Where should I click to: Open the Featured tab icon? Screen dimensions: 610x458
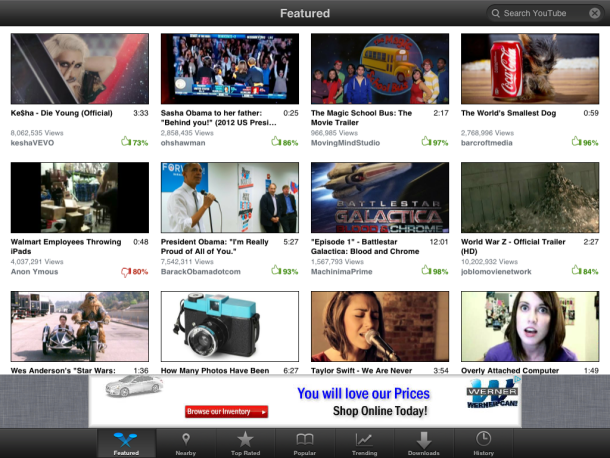point(126,440)
